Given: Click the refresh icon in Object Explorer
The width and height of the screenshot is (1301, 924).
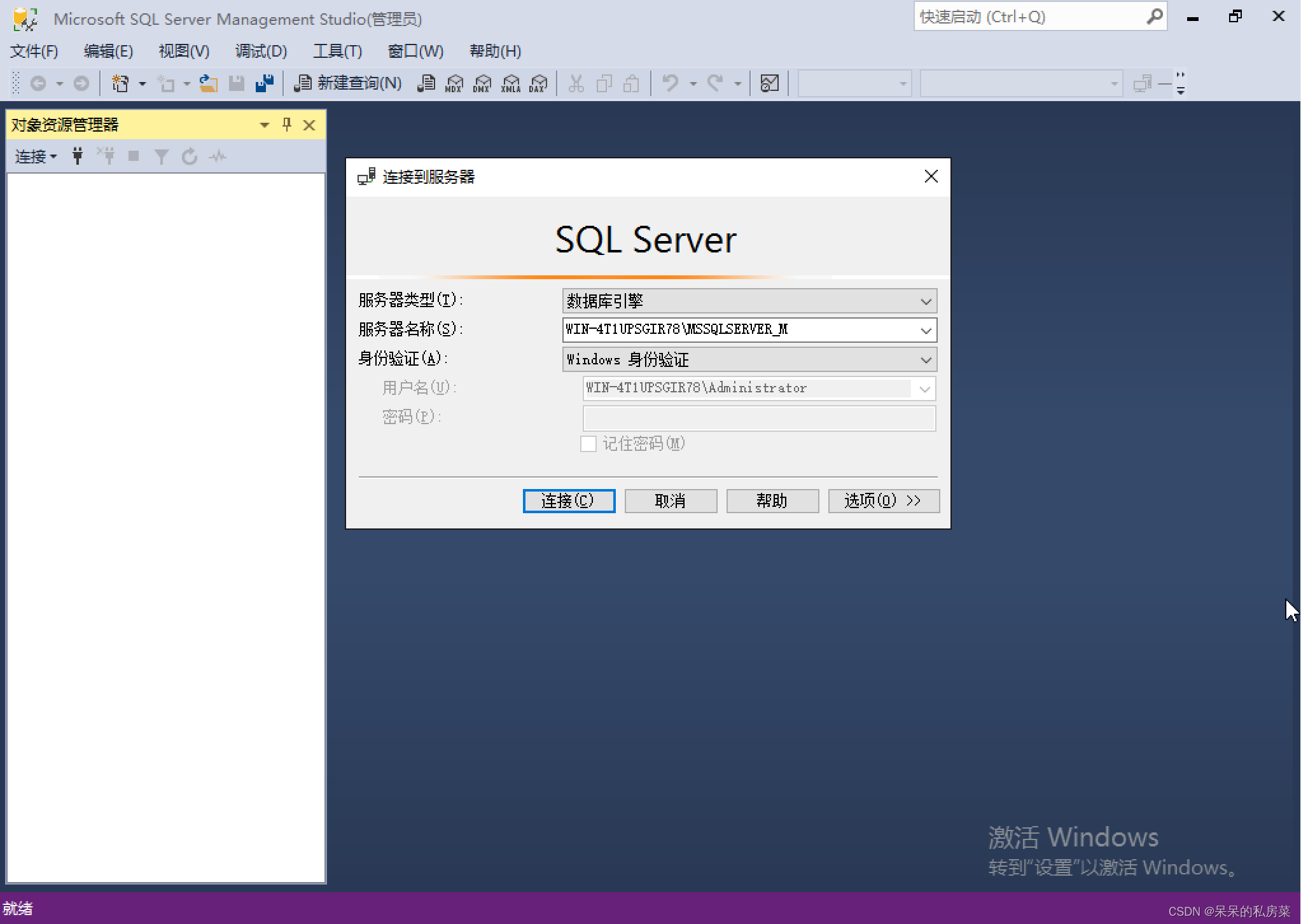Looking at the screenshot, I should coord(190,156).
